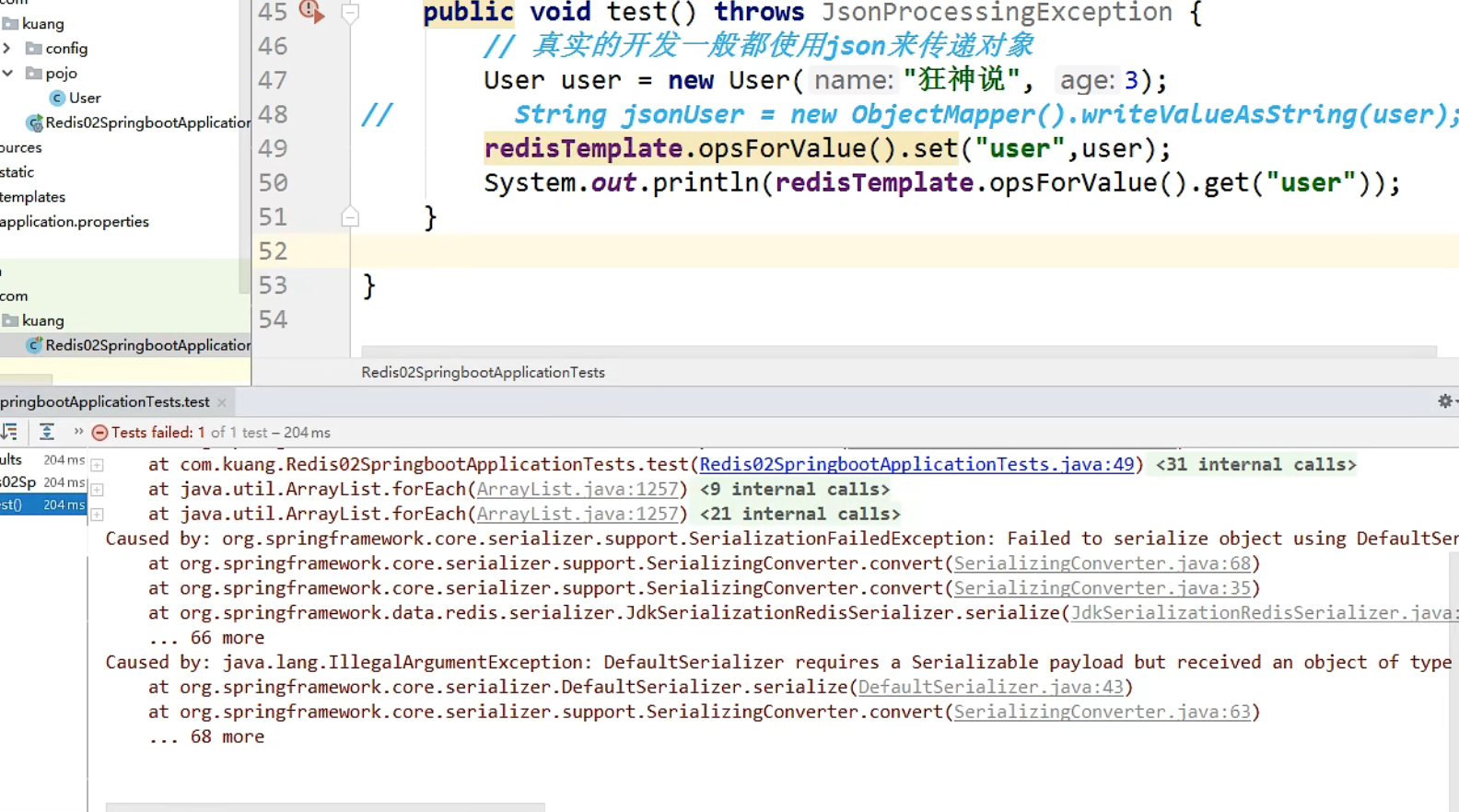Click the commented ObjectMapper code on line 48
This screenshot has width=1459, height=812.
[986, 114]
